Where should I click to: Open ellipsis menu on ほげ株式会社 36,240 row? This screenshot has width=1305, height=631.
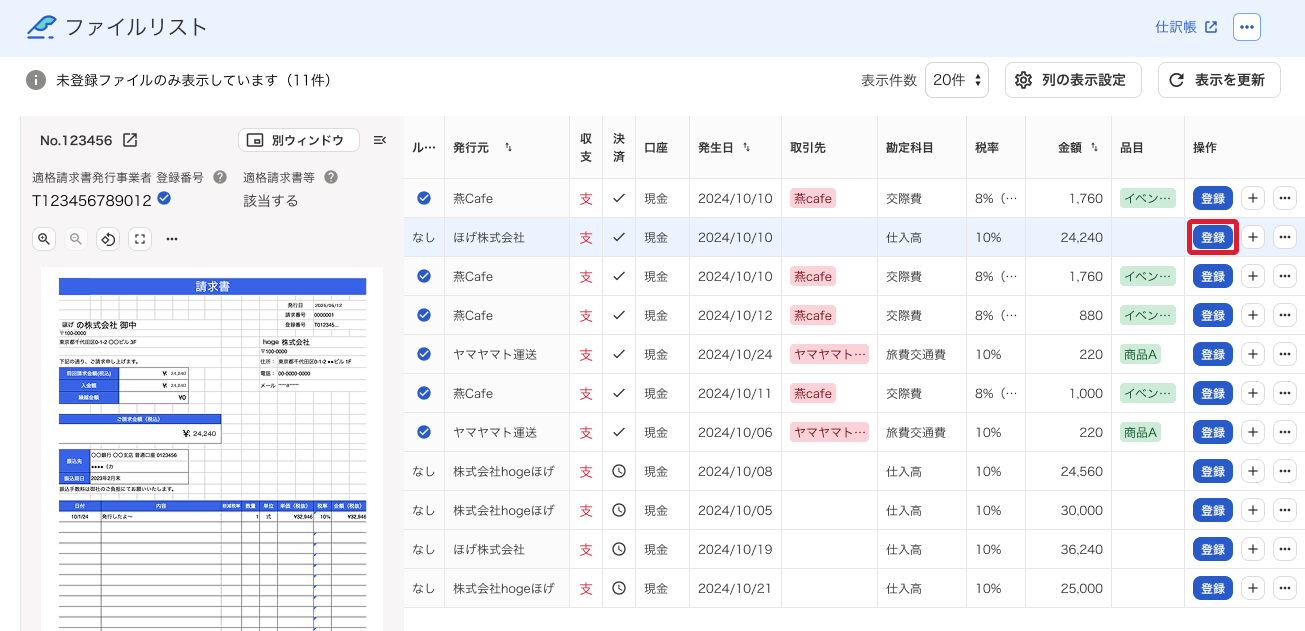pyautogui.click(x=1285, y=549)
